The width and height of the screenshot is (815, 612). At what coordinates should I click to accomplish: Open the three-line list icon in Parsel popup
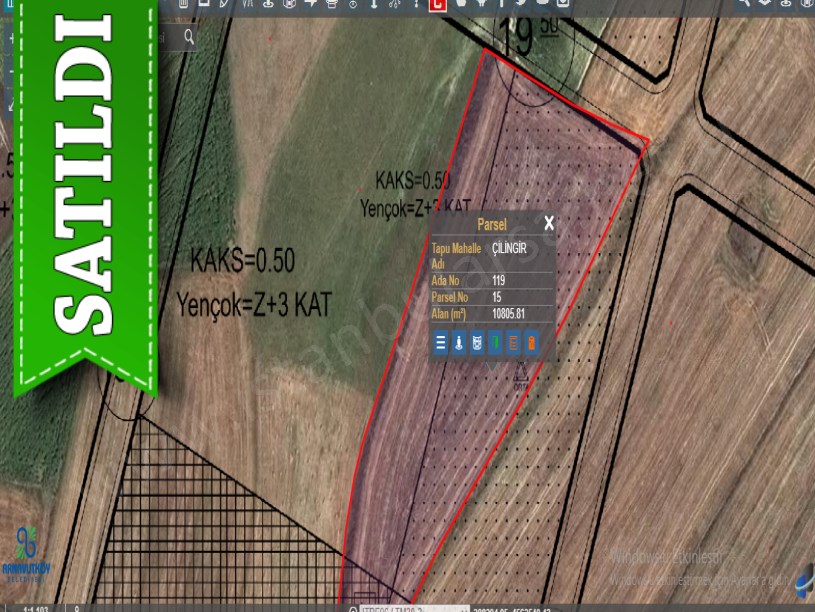tap(441, 344)
